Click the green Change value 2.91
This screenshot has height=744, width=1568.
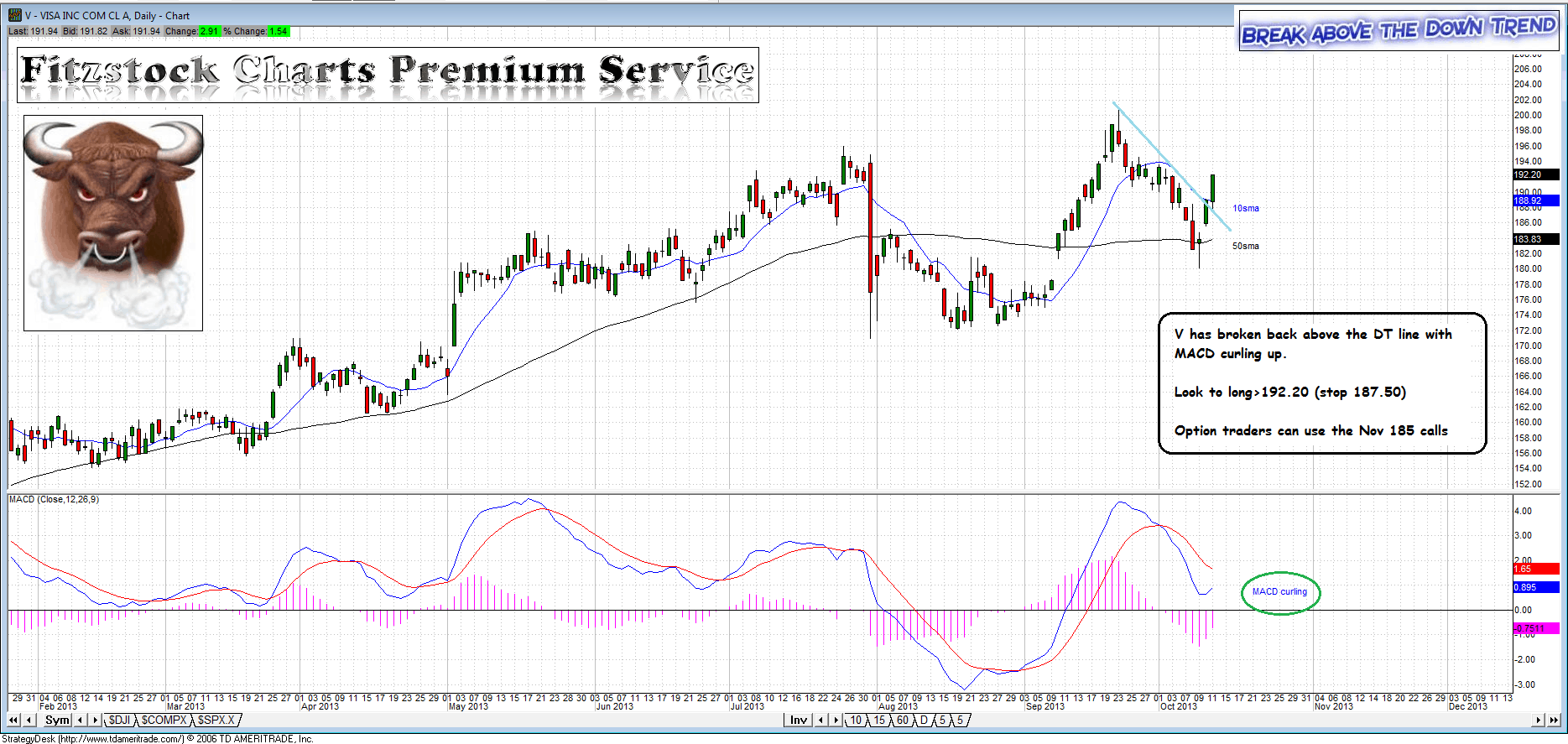(209, 31)
